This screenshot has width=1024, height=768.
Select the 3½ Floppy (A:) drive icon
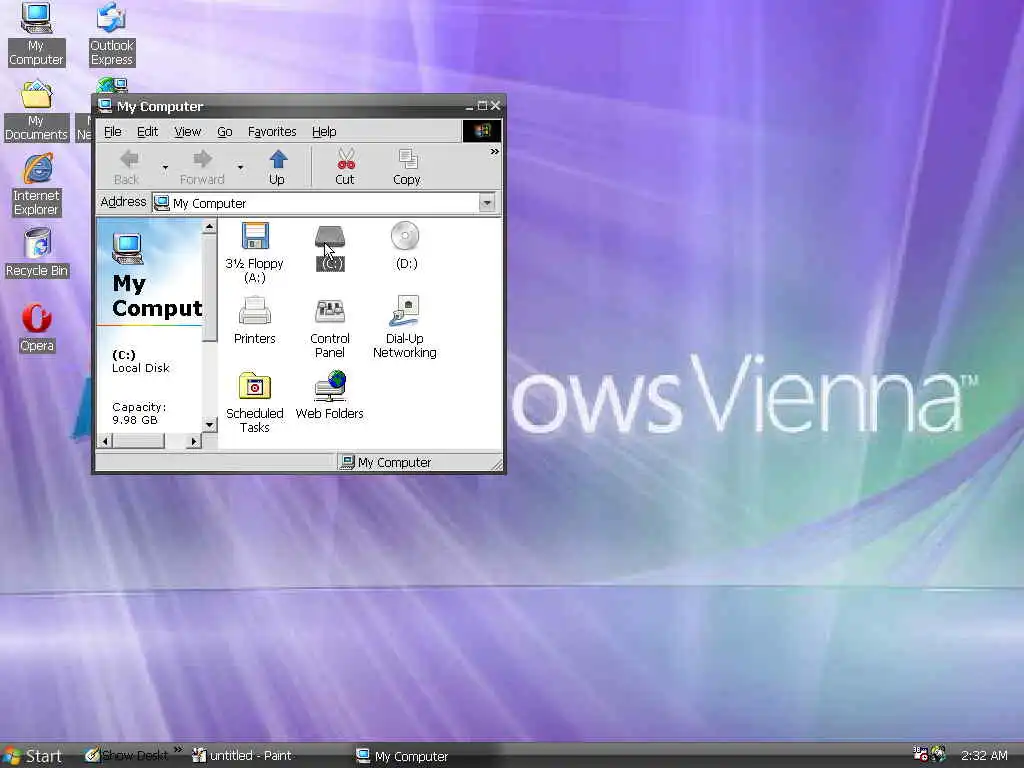pos(255,253)
